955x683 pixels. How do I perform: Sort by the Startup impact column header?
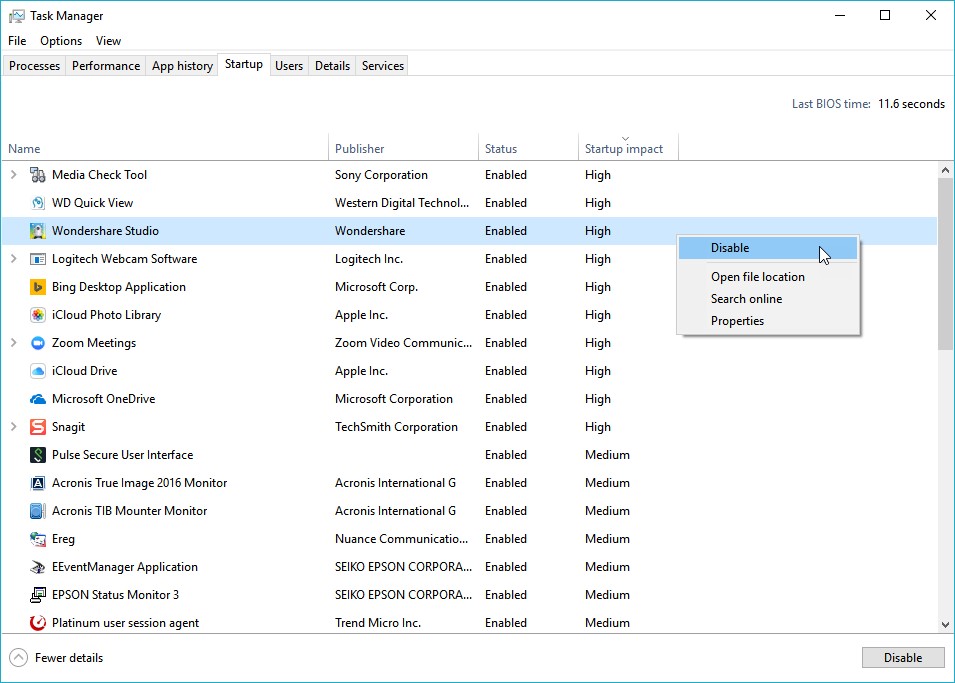[x=624, y=149]
